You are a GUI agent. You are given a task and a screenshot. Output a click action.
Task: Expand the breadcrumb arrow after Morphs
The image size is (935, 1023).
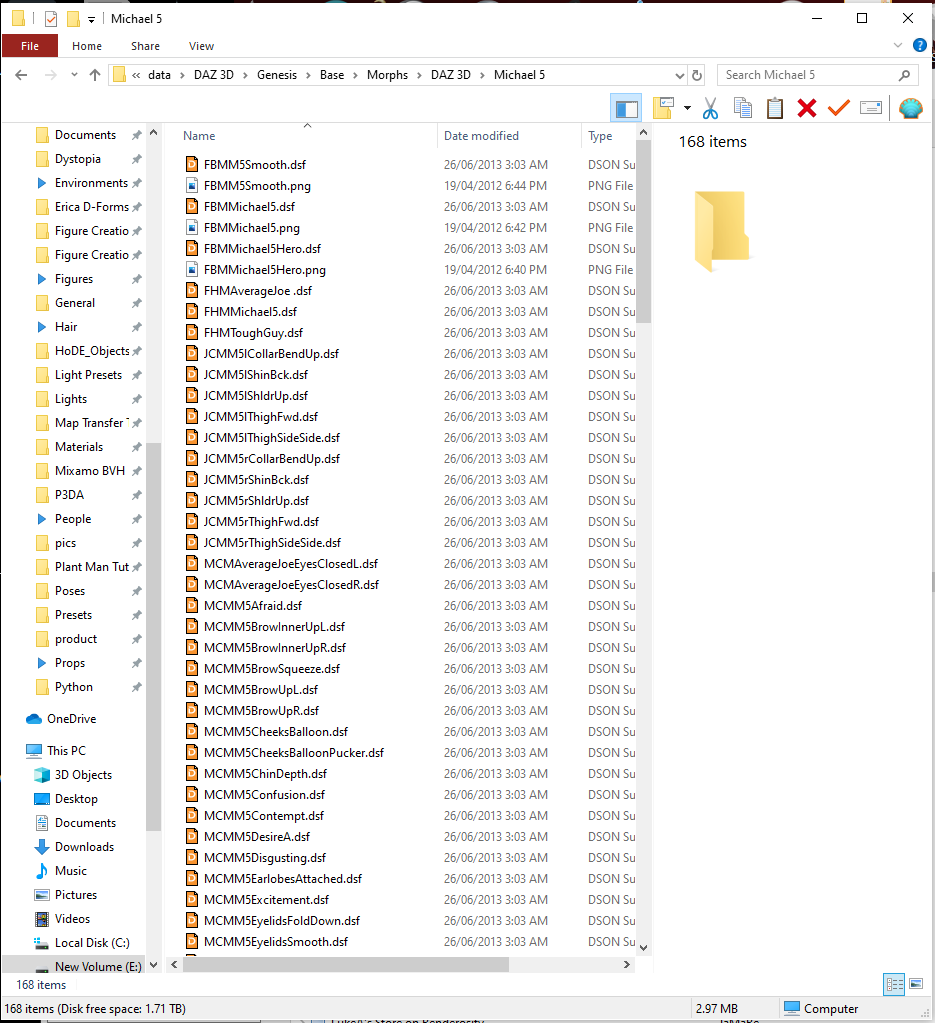[x=420, y=76]
